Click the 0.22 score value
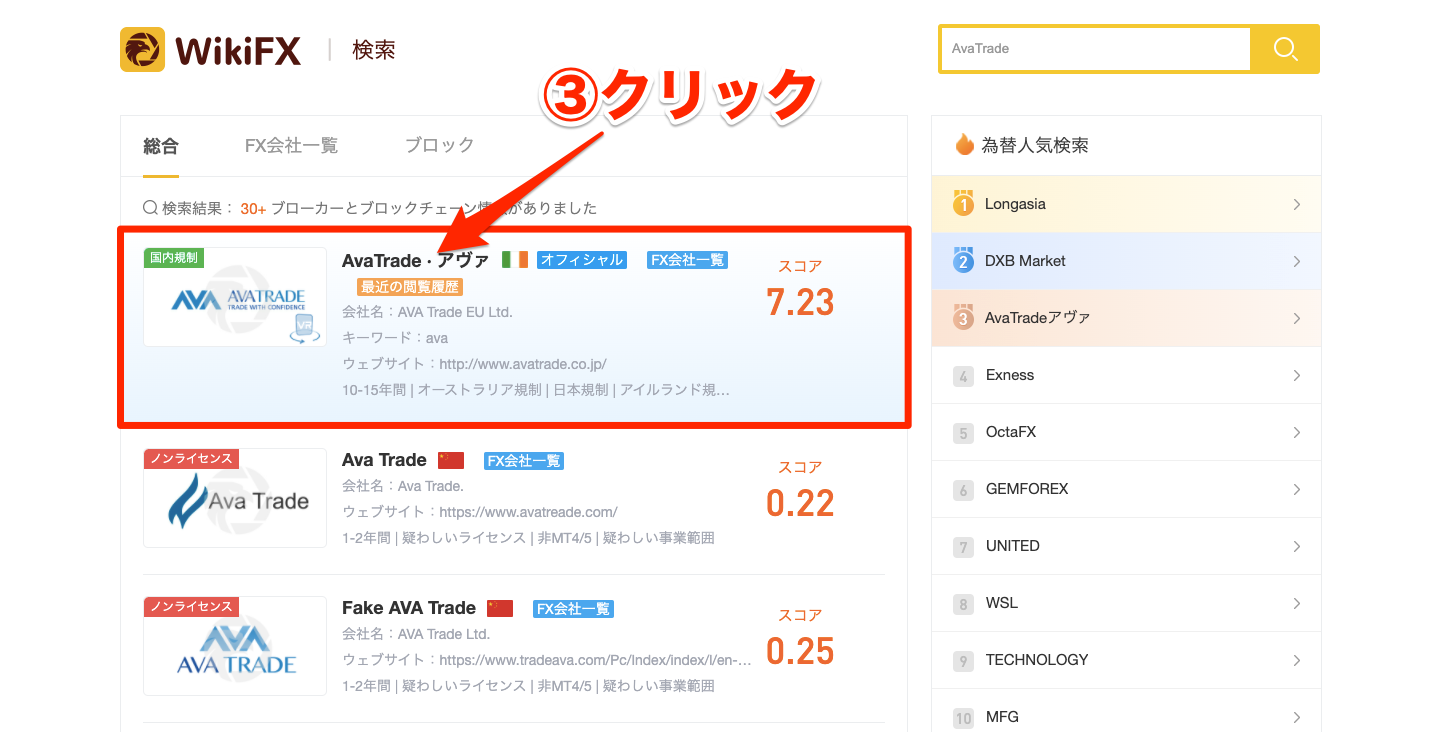Screen dimensions: 1440x732 pos(800,503)
